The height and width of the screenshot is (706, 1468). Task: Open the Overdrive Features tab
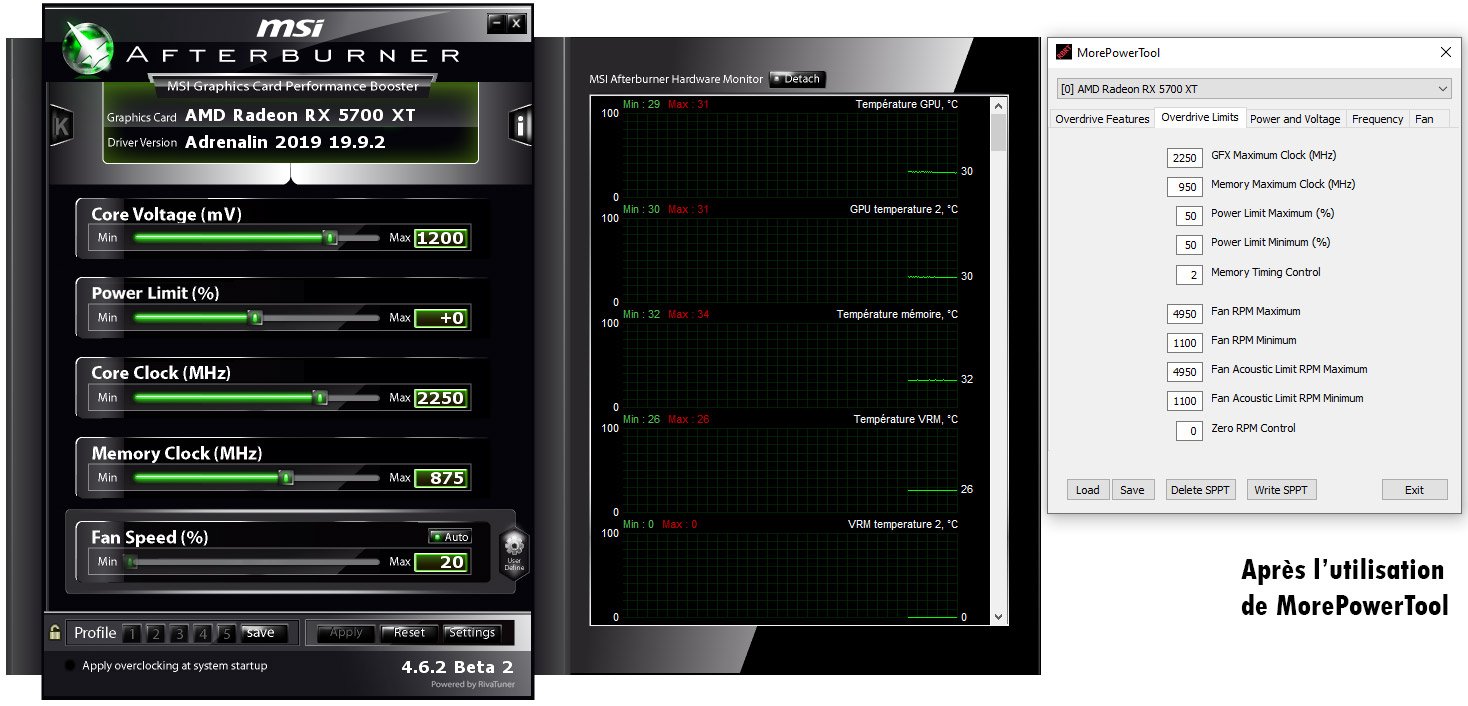point(1102,119)
